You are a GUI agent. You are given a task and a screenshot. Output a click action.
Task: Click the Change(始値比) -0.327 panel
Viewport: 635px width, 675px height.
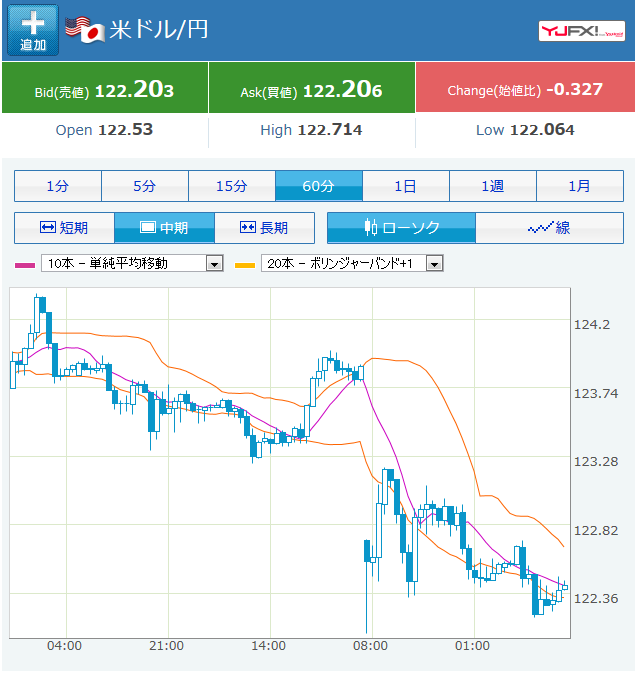[x=524, y=90]
